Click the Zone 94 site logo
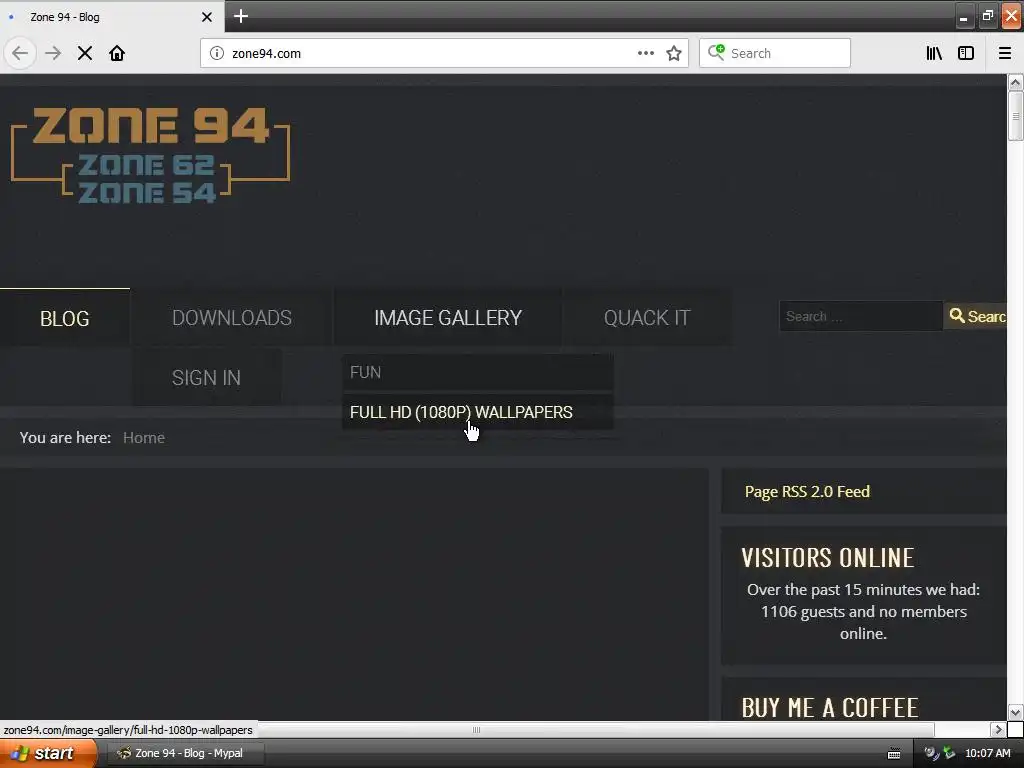This screenshot has width=1024, height=768. pyautogui.click(x=150, y=155)
